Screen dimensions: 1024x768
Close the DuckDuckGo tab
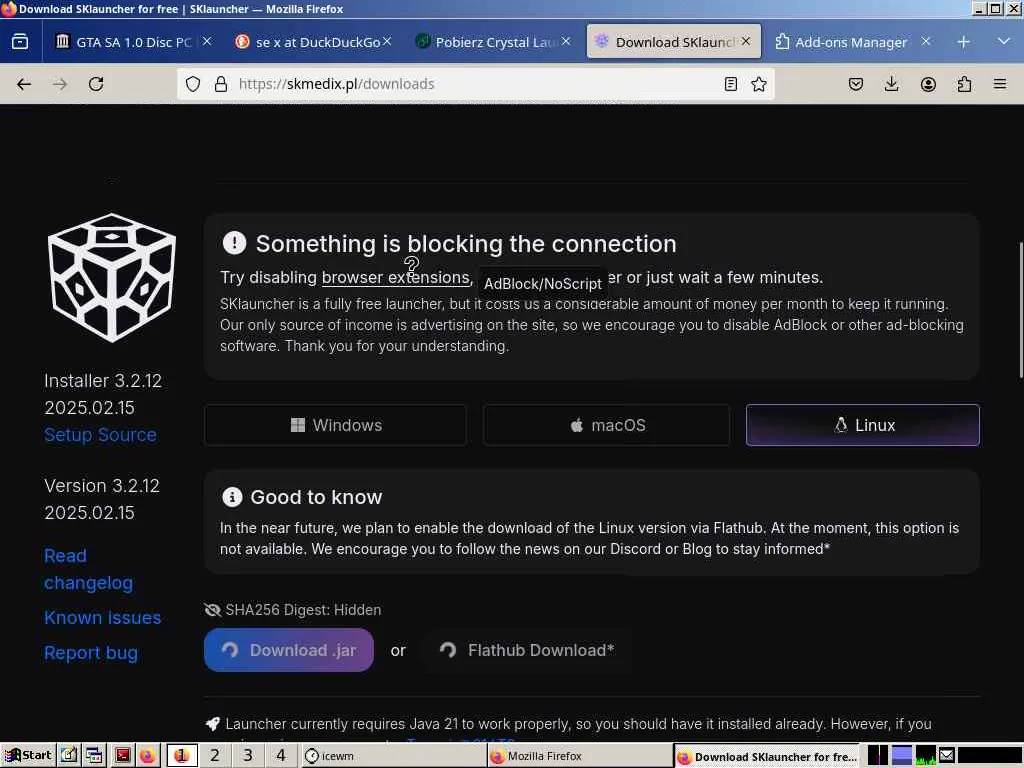(x=387, y=41)
